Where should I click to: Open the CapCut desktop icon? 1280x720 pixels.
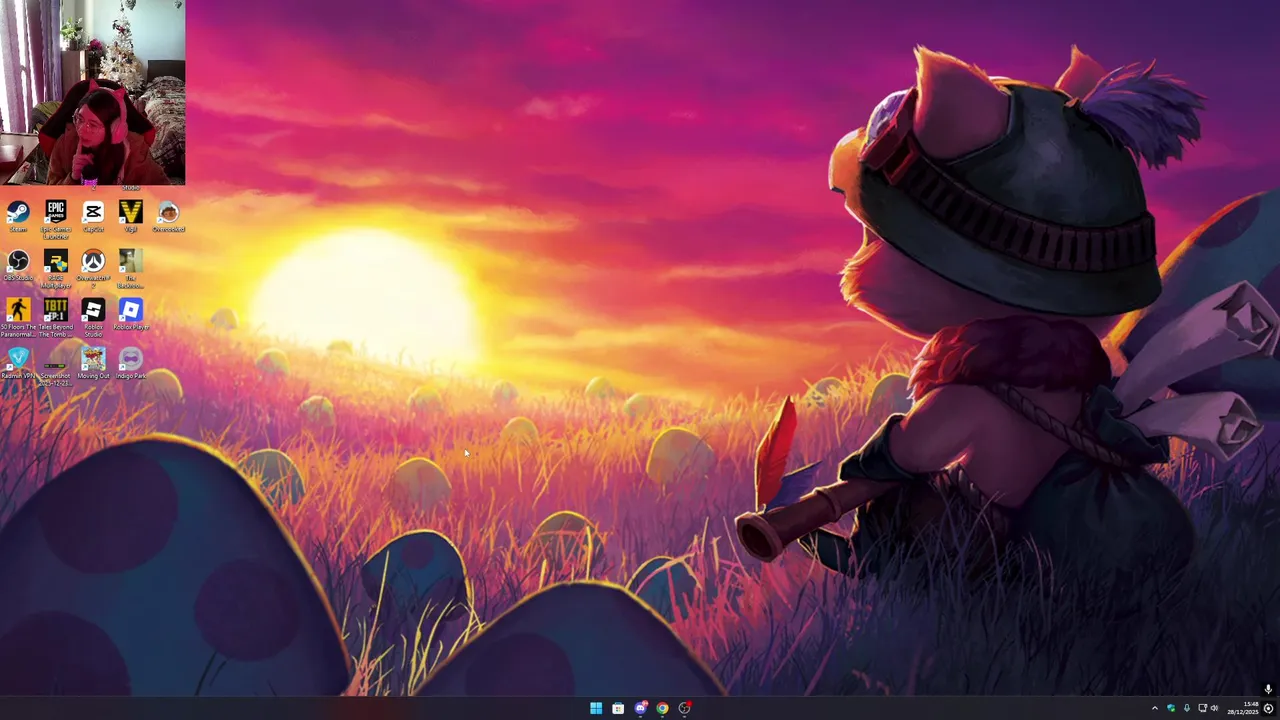pos(93,216)
